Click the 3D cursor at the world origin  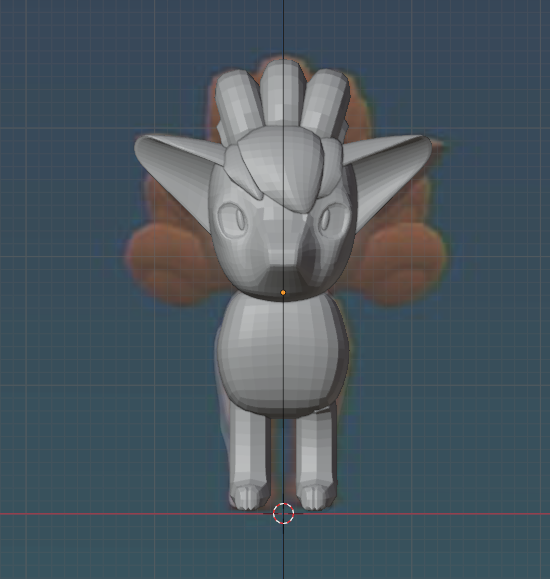pos(283,513)
